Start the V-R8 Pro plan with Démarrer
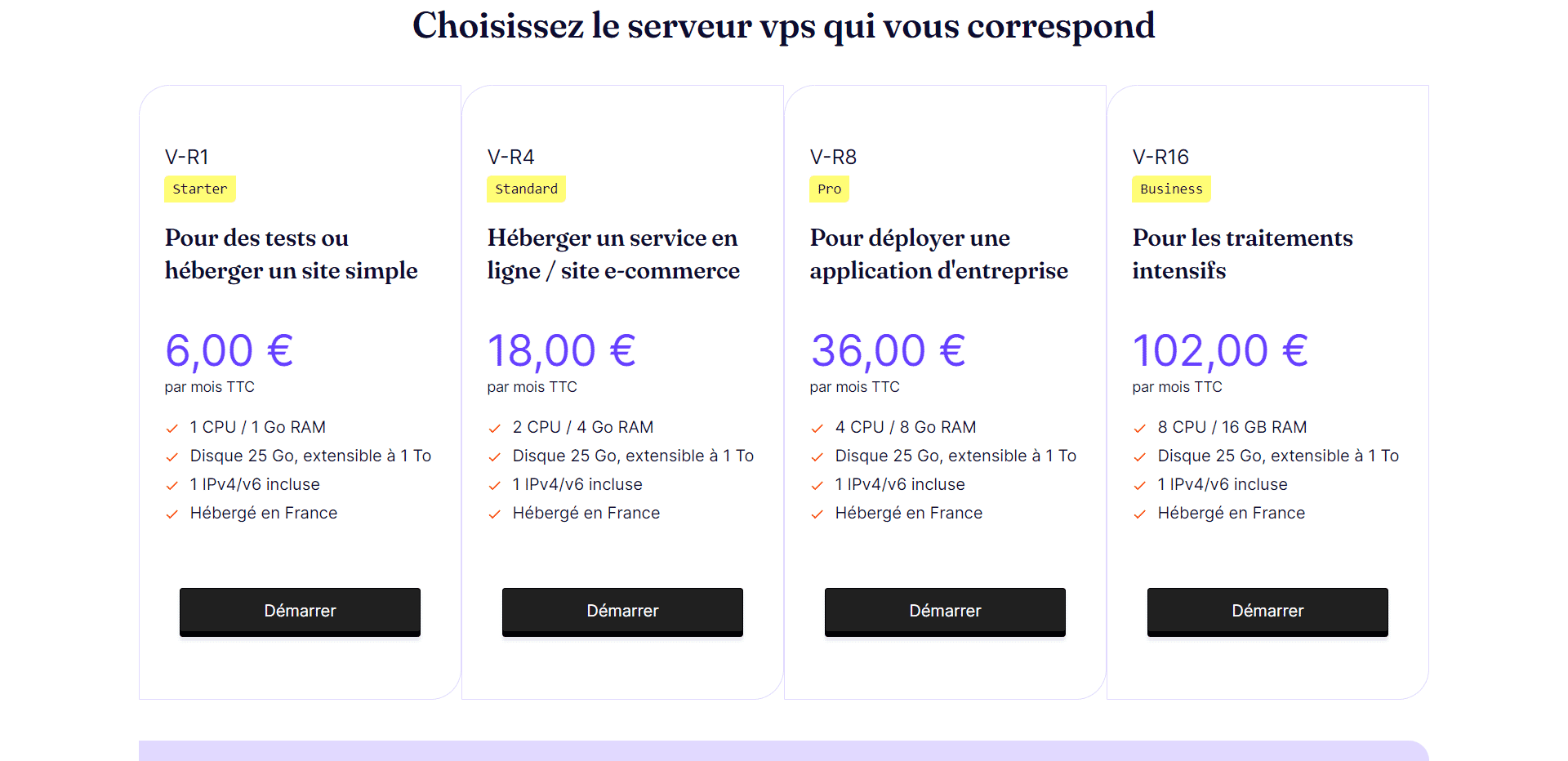The height and width of the screenshot is (761, 1568). pos(945,611)
